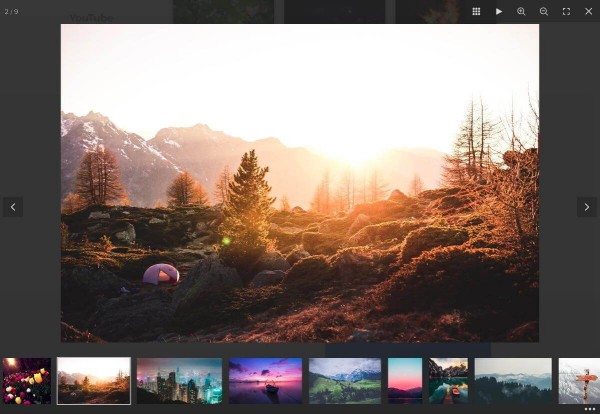Zoom out of the image
Viewport: 600px width, 414px height.
(544, 11)
